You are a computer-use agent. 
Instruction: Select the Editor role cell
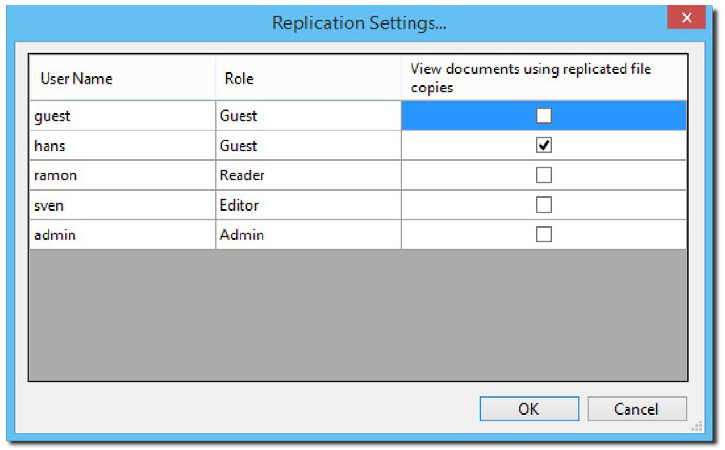[x=307, y=205]
